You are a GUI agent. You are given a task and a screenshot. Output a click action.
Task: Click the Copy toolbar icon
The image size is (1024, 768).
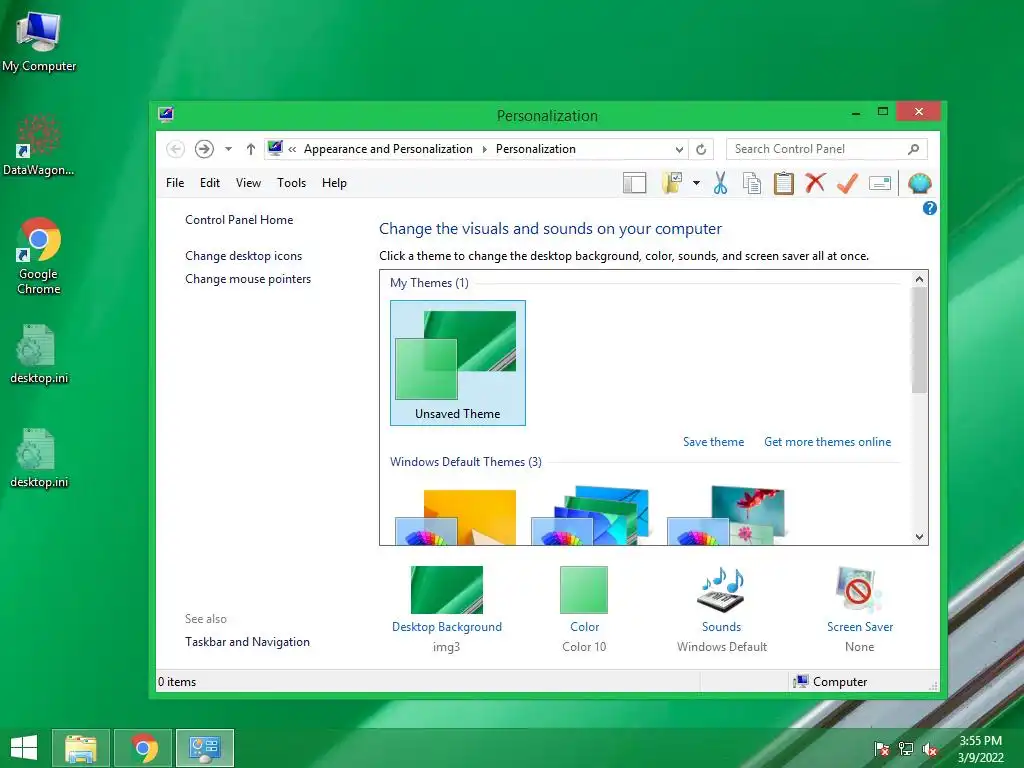pyautogui.click(x=752, y=184)
